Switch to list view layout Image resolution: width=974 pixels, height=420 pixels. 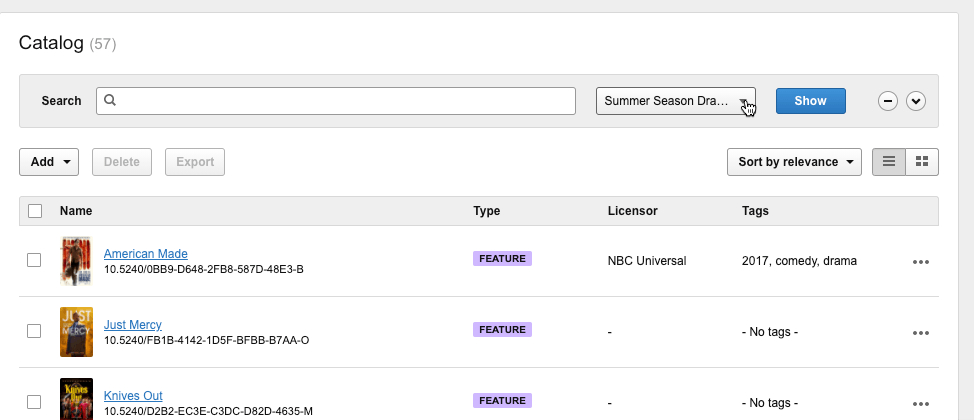coord(889,162)
